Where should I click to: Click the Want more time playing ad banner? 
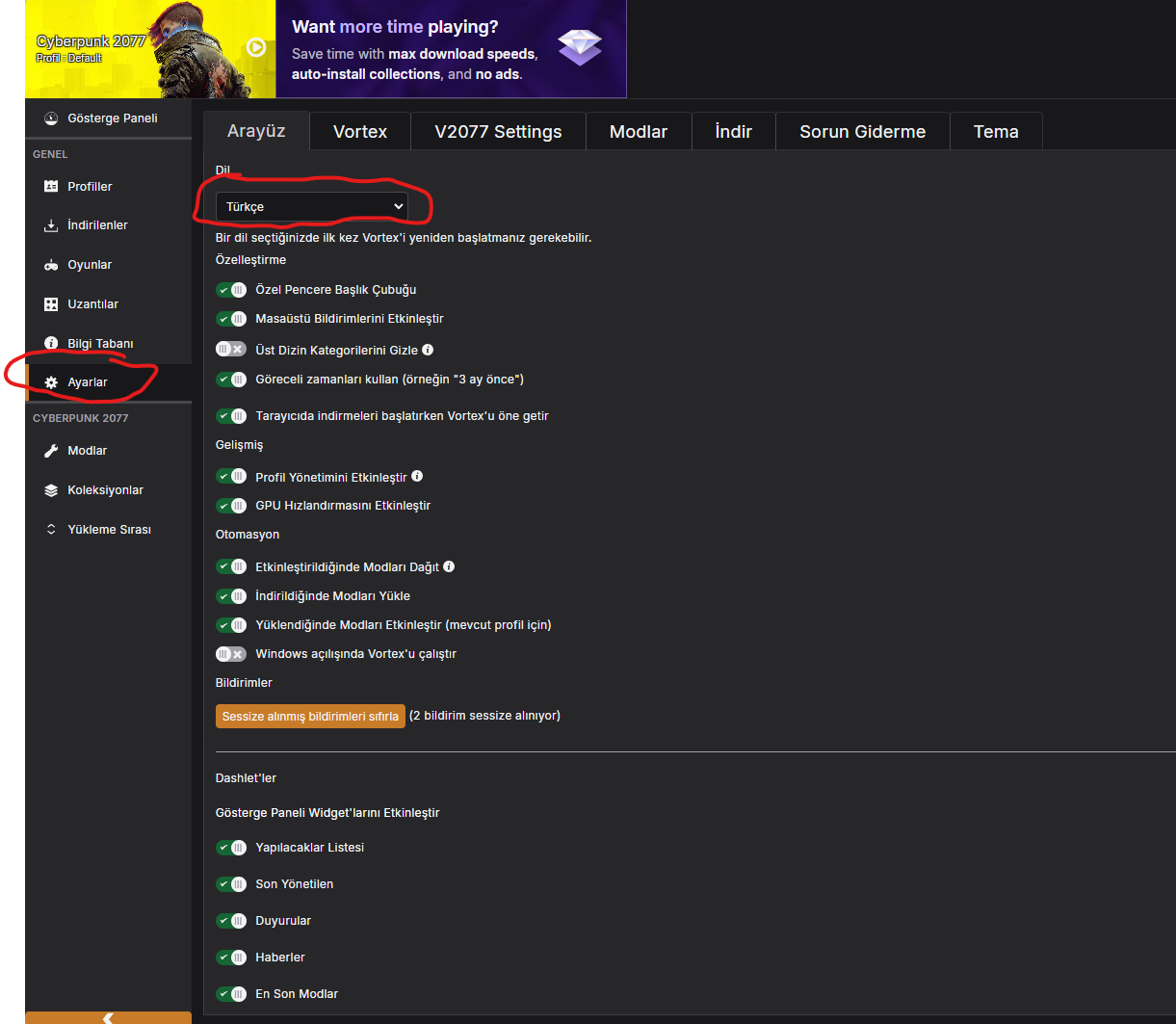pyautogui.click(x=451, y=48)
